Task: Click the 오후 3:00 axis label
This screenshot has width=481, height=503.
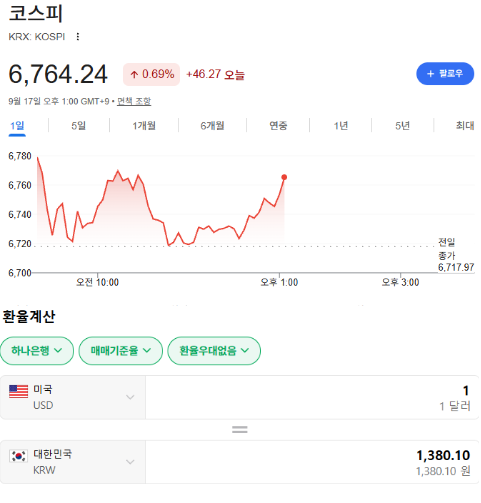Action: tap(401, 283)
